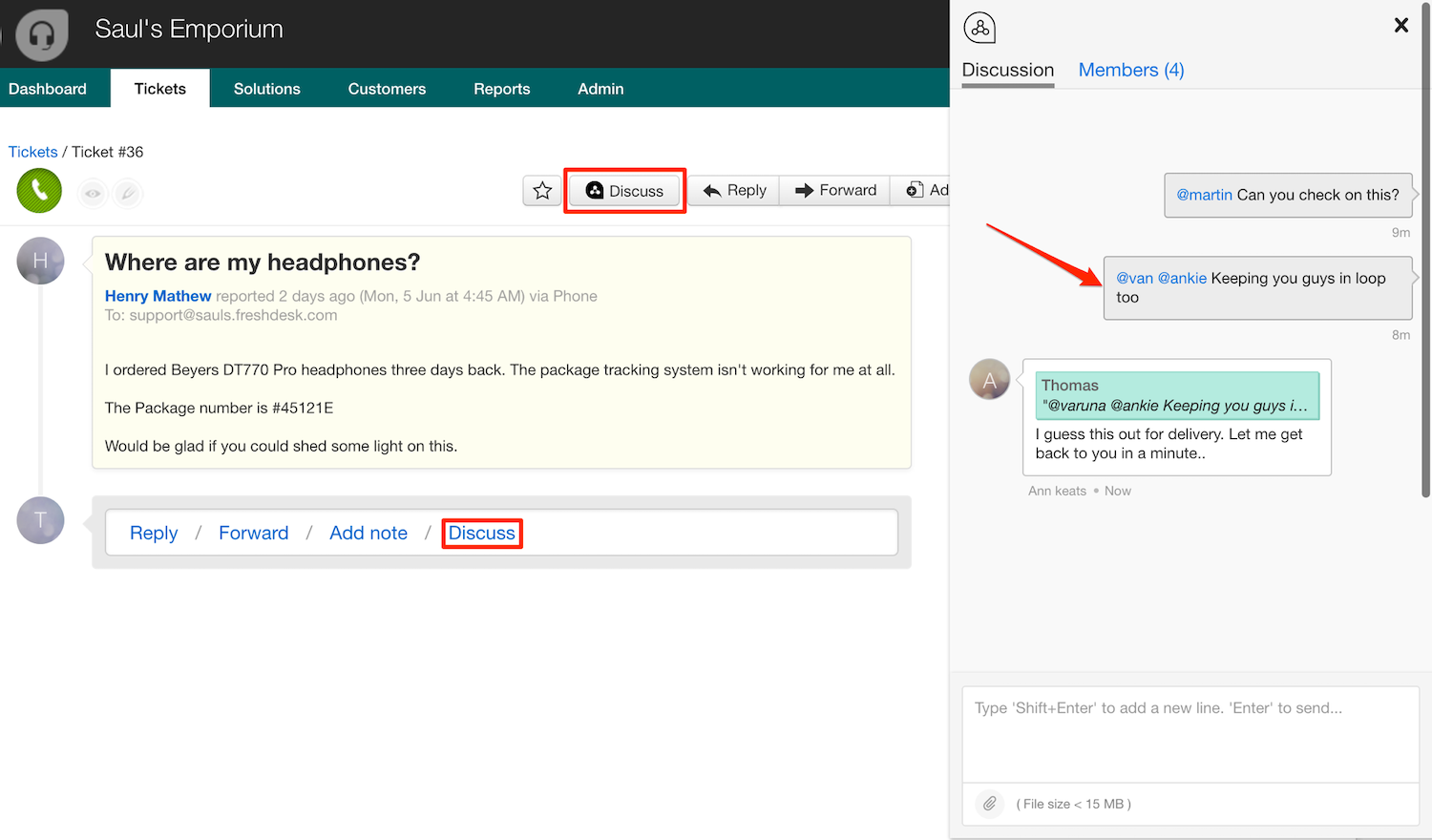Image resolution: width=1432 pixels, height=840 pixels.
Task: Open the Admin tab
Action: pos(600,89)
